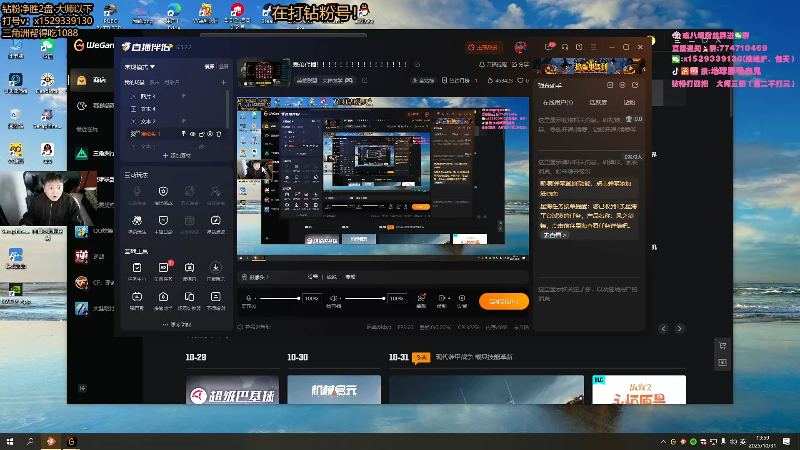This screenshot has width=800, height=450.
Task: Click the microphone icon in audio controls
Action: tap(248, 298)
